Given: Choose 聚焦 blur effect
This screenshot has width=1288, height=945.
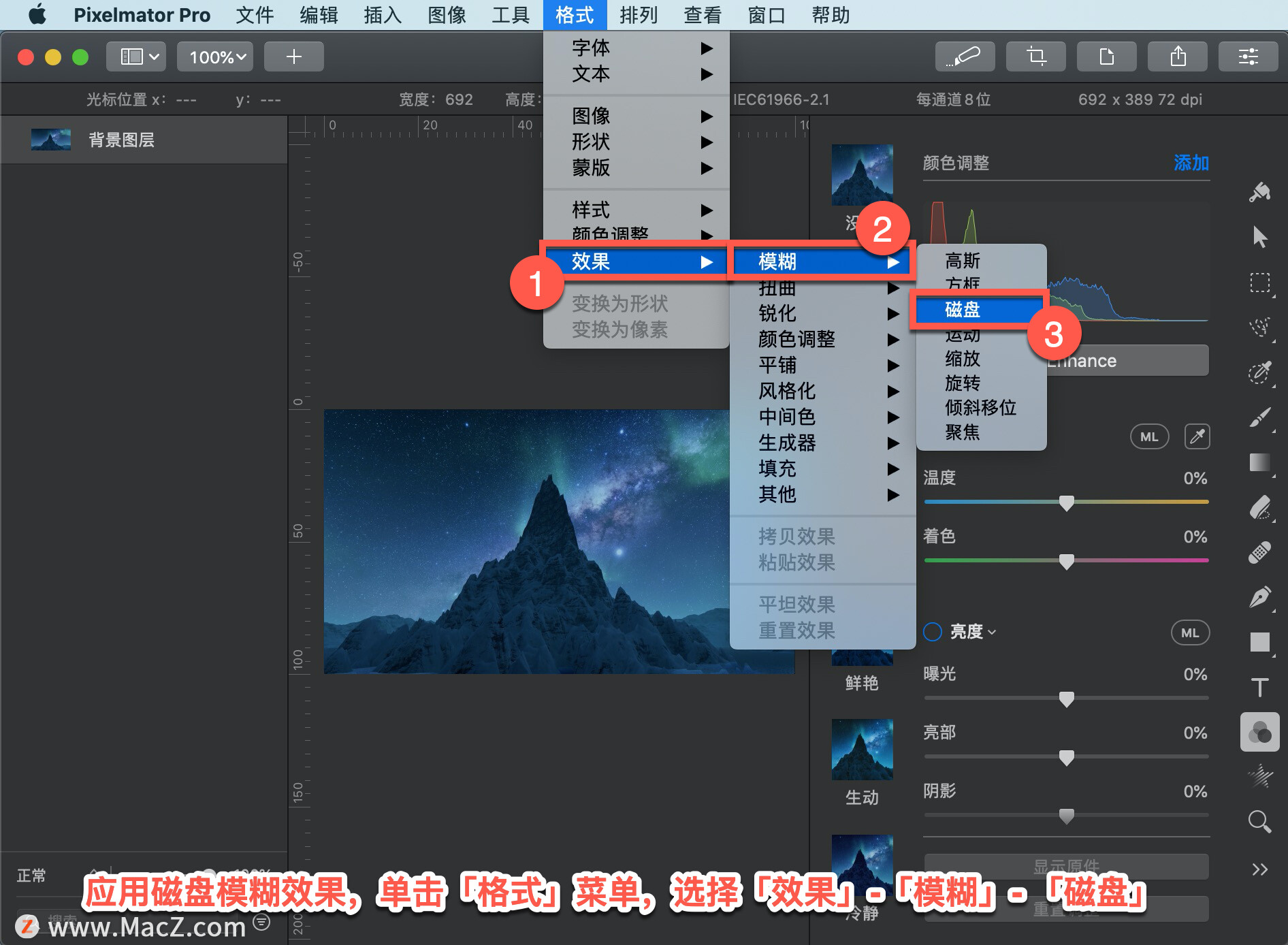Looking at the screenshot, I should 981,432.
